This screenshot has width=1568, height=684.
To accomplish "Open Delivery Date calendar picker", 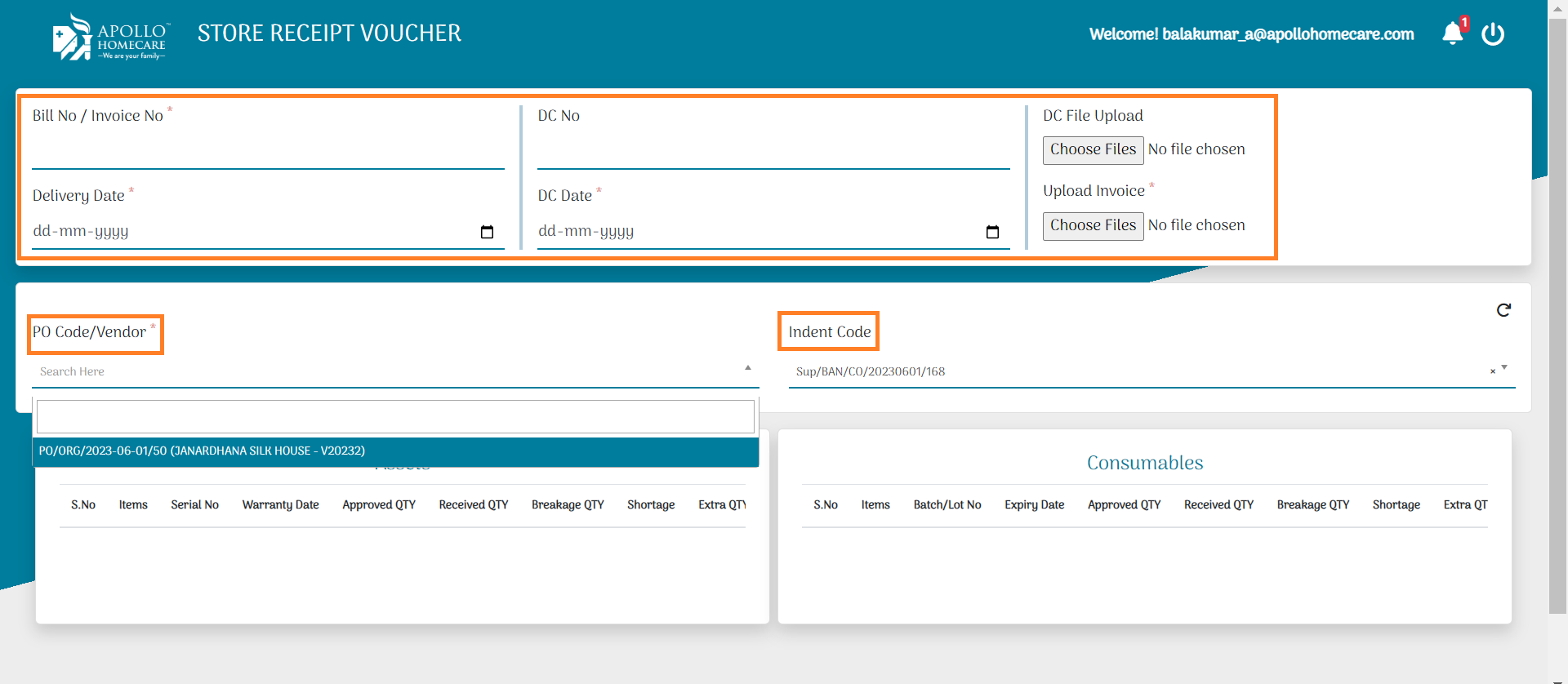I will click(x=487, y=232).
